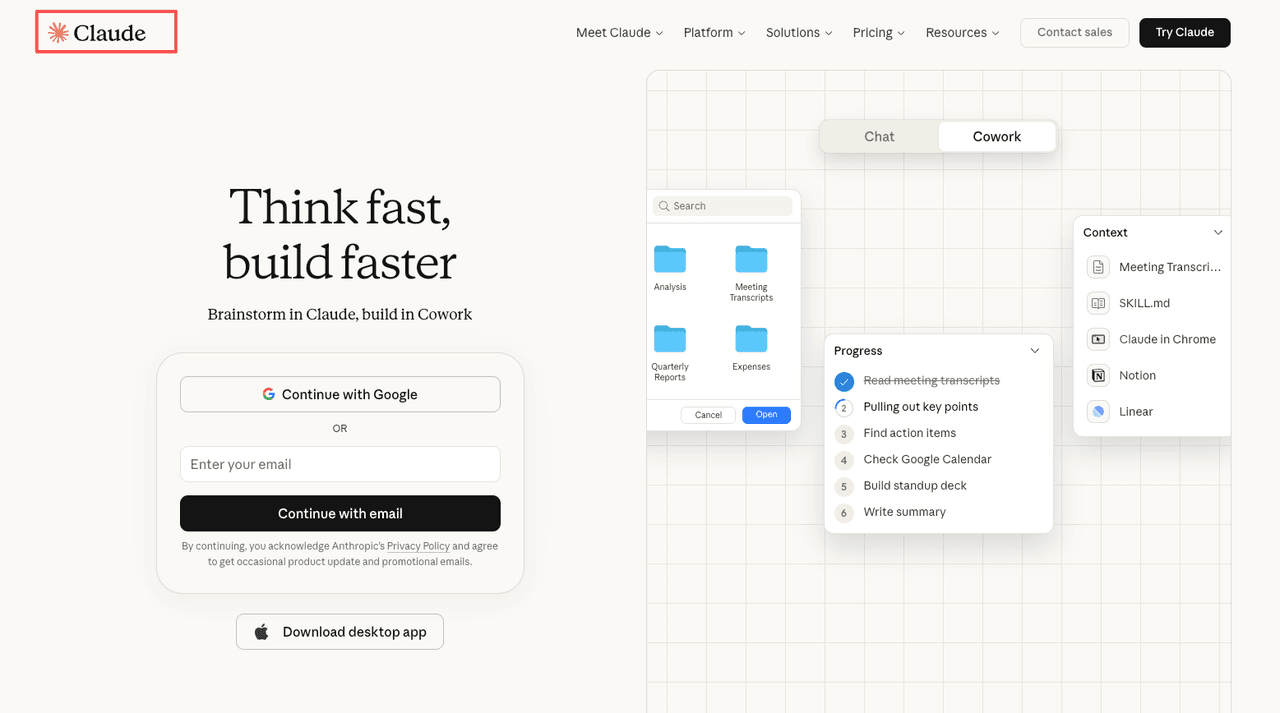Click the search magnifier in file picker
The height and width of the screenshot is (713, 1280).
pos(664,205)
